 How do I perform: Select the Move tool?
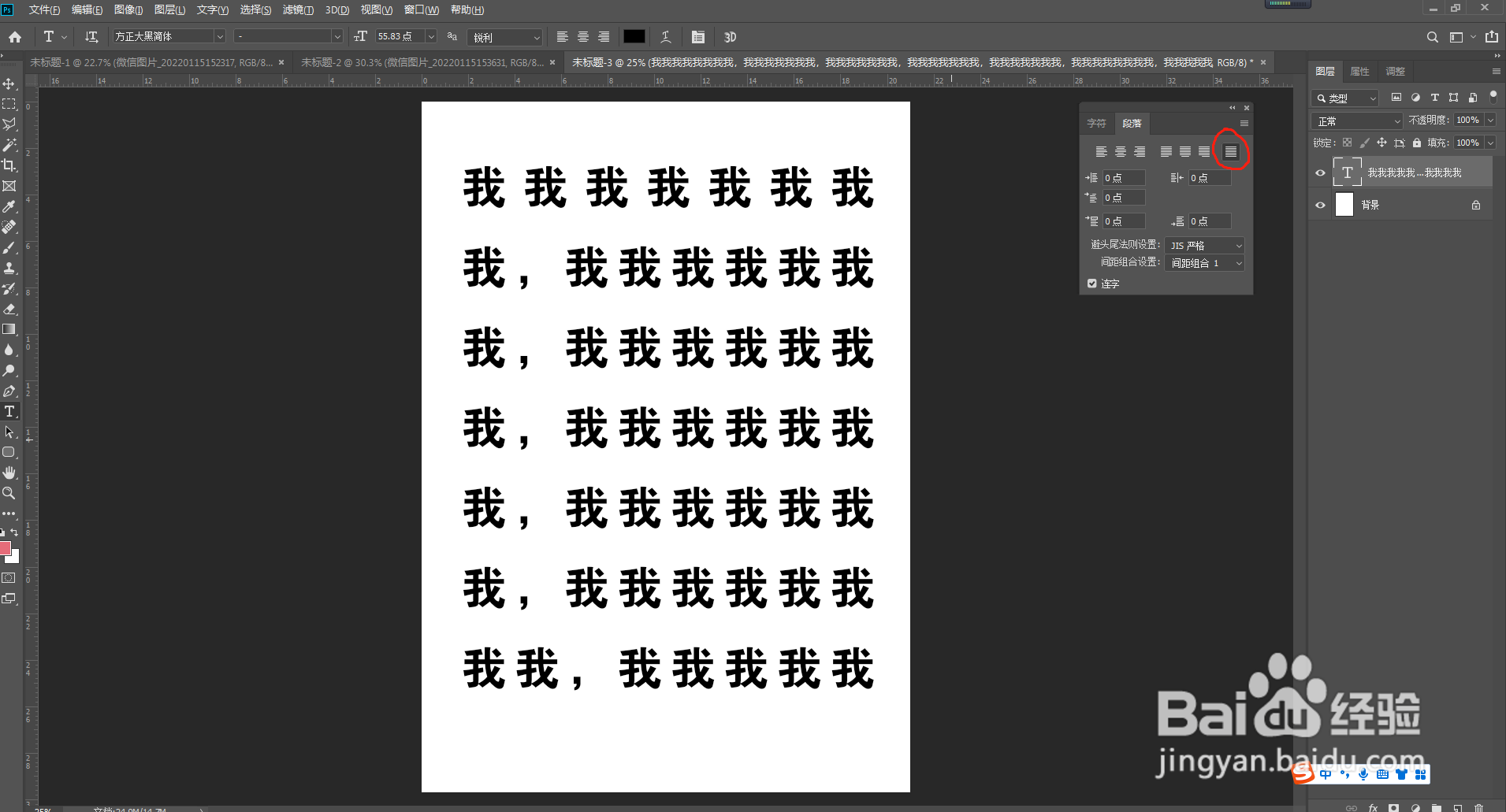pyautogui.click(x=9, y=83)
